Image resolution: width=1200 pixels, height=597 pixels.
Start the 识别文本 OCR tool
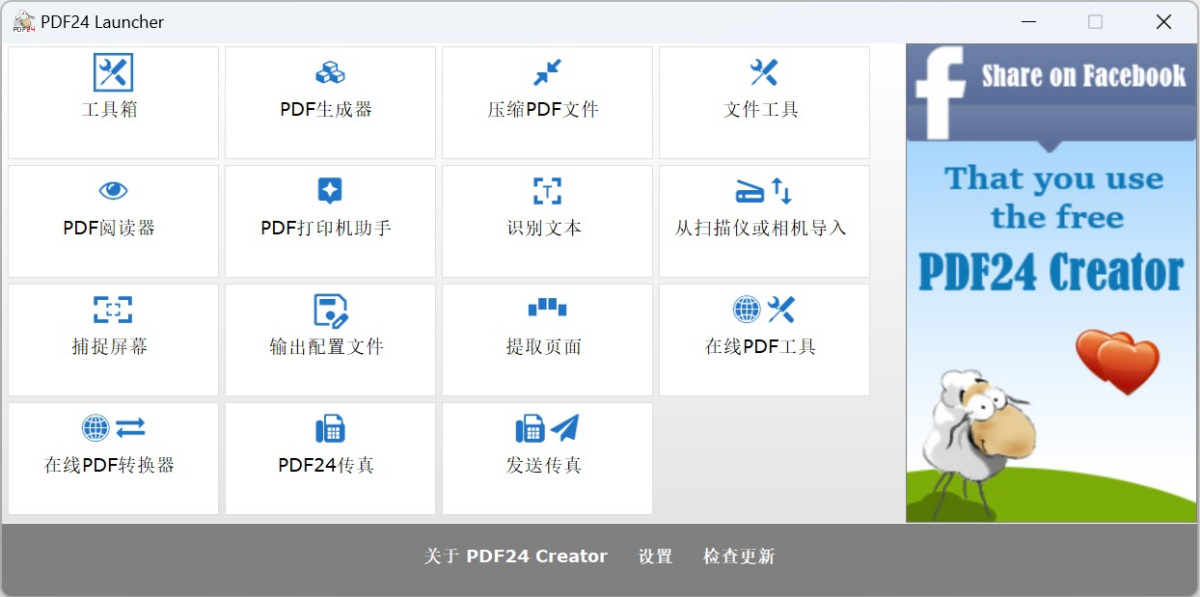pyautogui.click(x=546, y=219)
